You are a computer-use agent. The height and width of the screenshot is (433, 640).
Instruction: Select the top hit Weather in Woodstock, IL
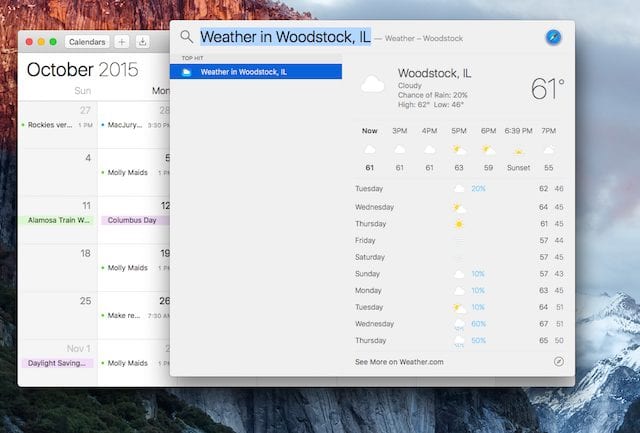pos(256,72)
